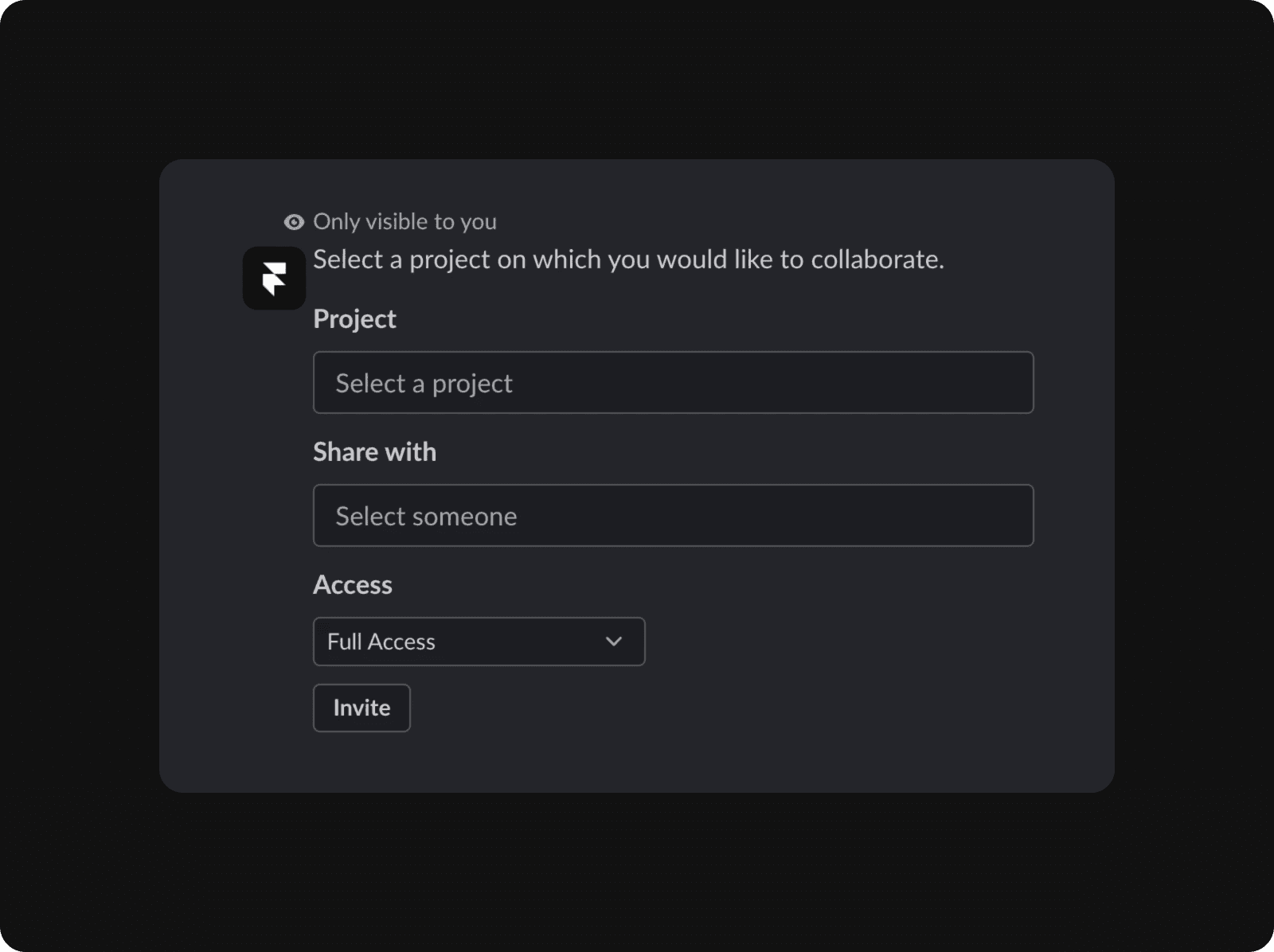Click the word "Invite" on the button
Viewport: 1274px width, 952px height.
(x=361, y=708)
